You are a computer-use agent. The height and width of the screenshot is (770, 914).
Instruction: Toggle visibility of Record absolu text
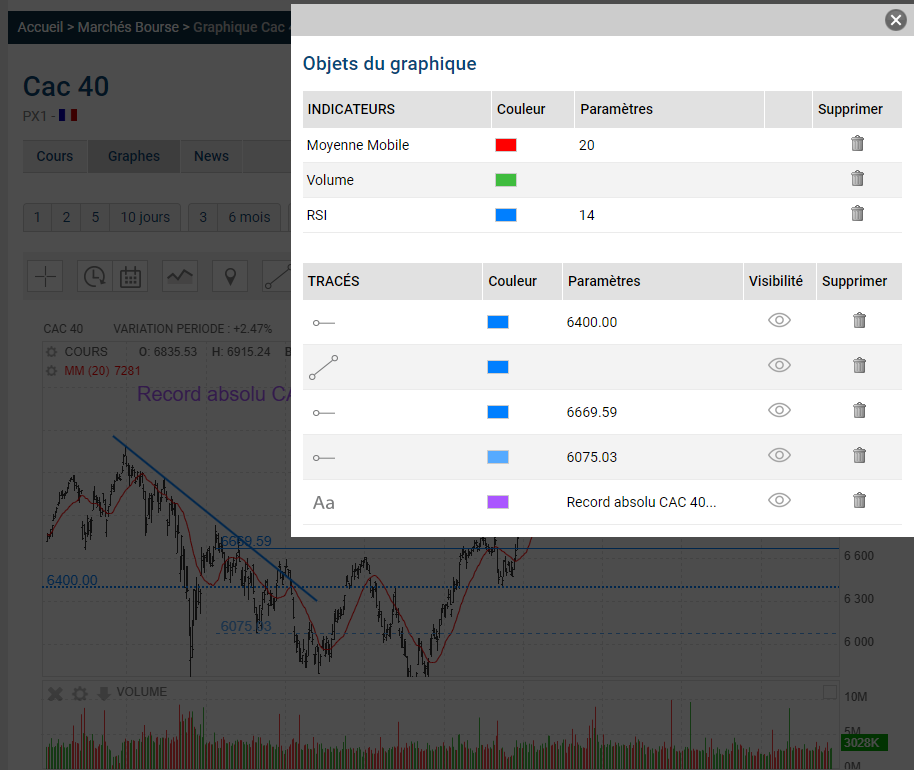pyautogui.click(x=779, y=500)
